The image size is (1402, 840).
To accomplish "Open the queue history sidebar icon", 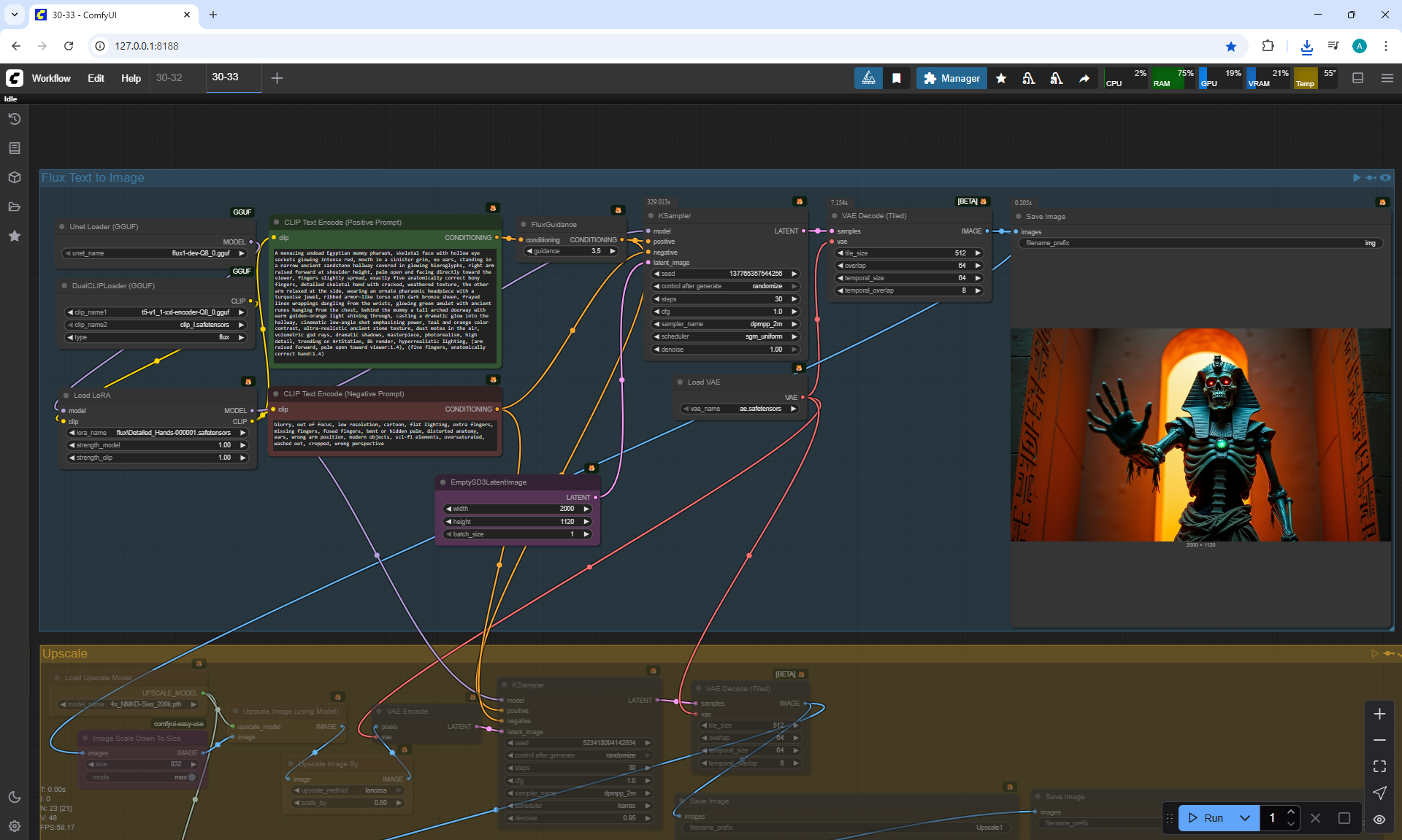I will (15, 119).
